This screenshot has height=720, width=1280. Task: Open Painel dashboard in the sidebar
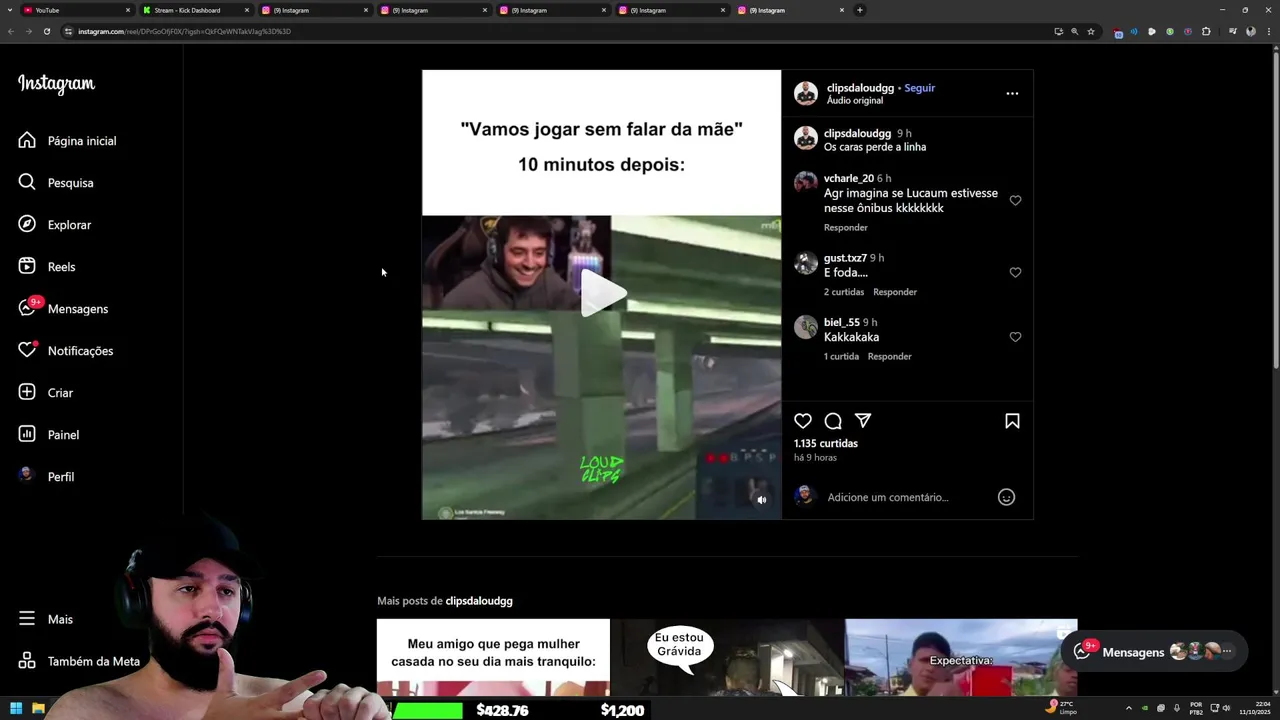coord(50,435)
